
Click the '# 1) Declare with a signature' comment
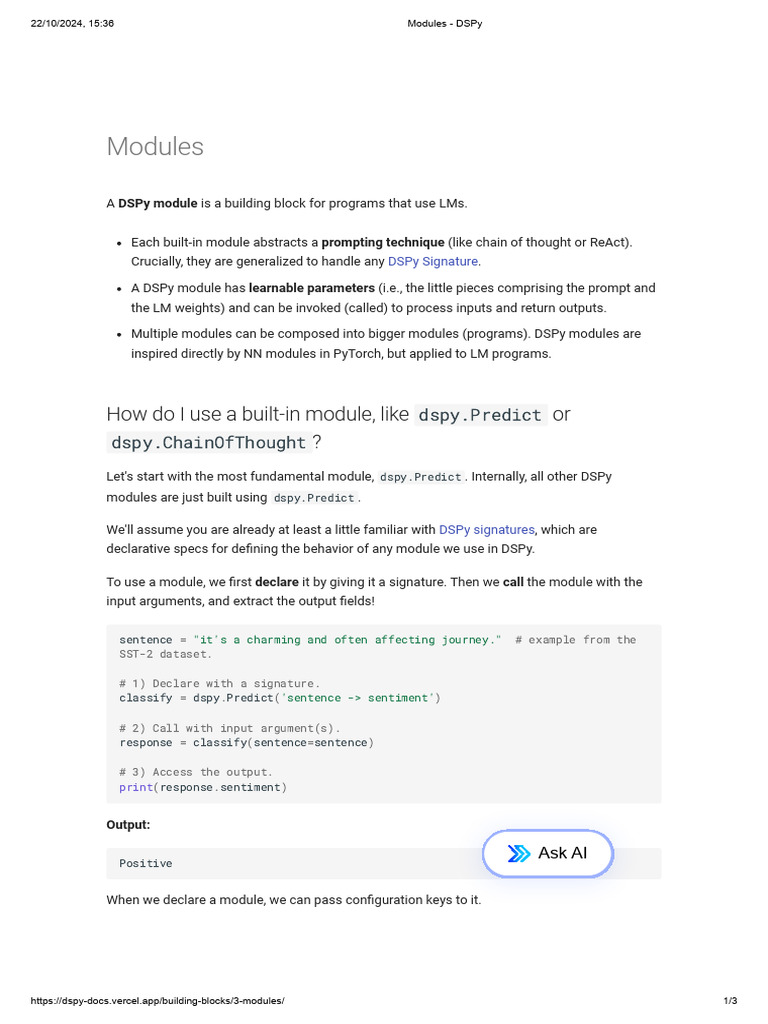219,683
